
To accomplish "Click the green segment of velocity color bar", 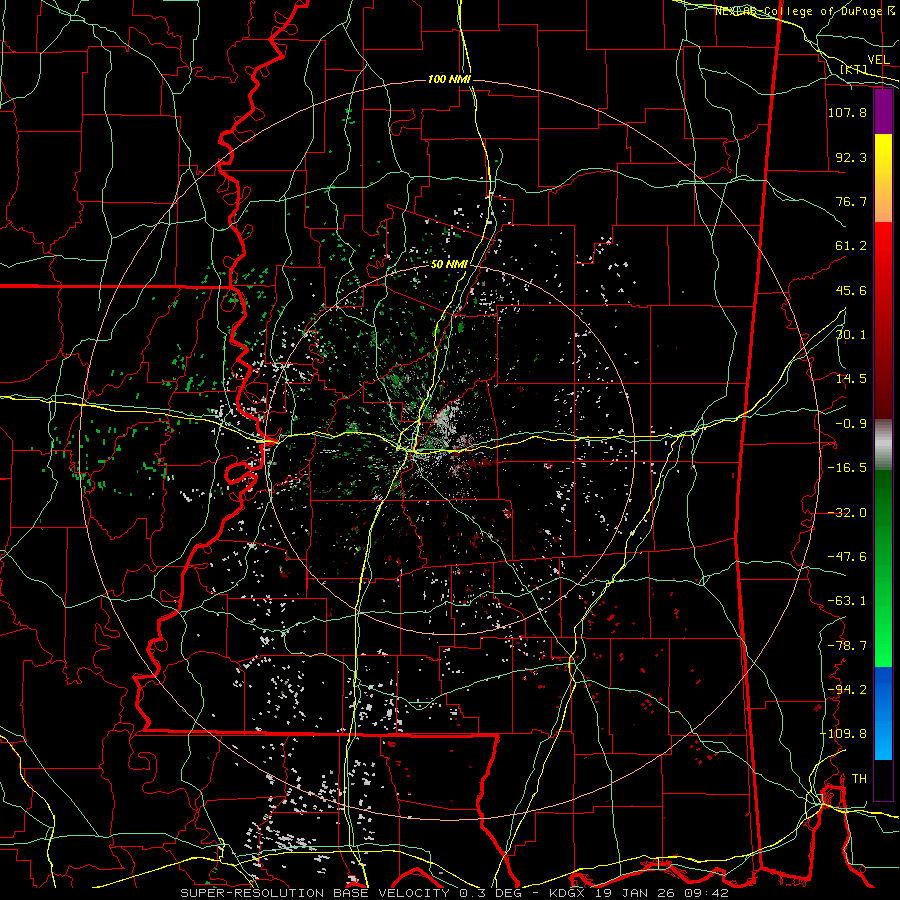I will click(883, 568).
